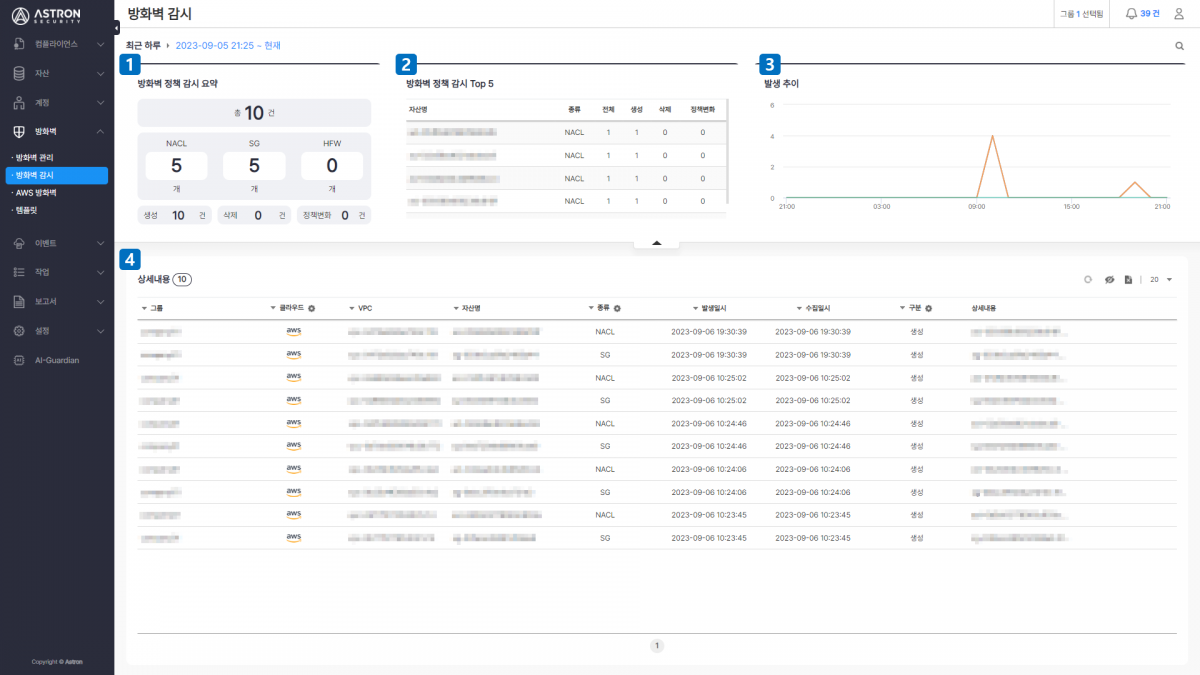
Task: Click the chart peak near 09:00
Action: click(x=991, y=136)
